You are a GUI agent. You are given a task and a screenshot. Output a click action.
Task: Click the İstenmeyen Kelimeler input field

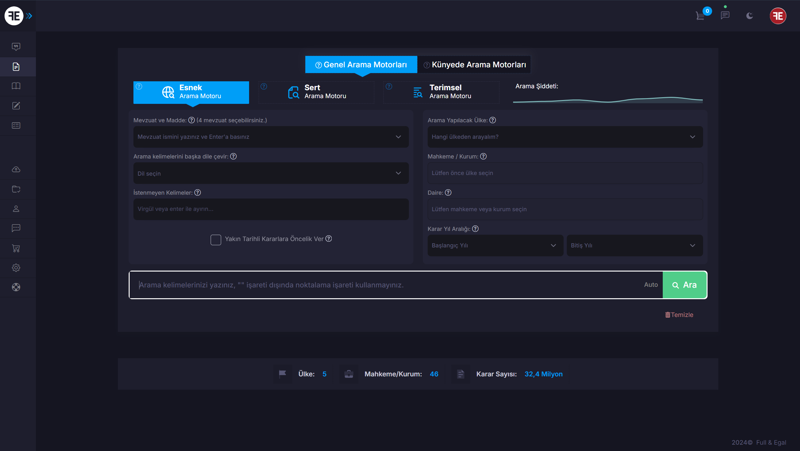point(270,209)
